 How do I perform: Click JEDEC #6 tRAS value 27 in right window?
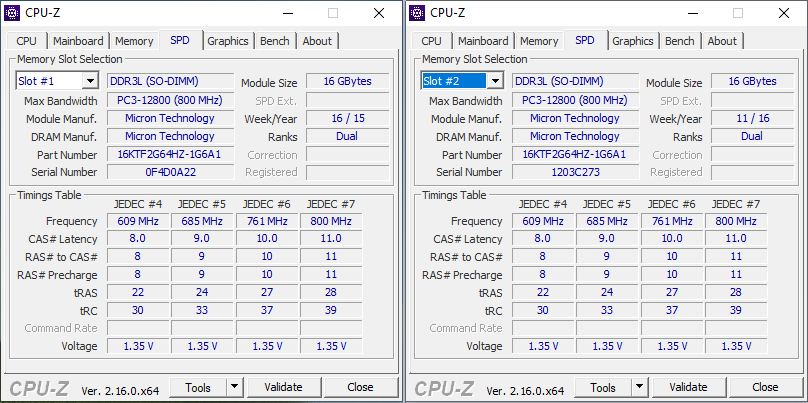click(672, 292)
